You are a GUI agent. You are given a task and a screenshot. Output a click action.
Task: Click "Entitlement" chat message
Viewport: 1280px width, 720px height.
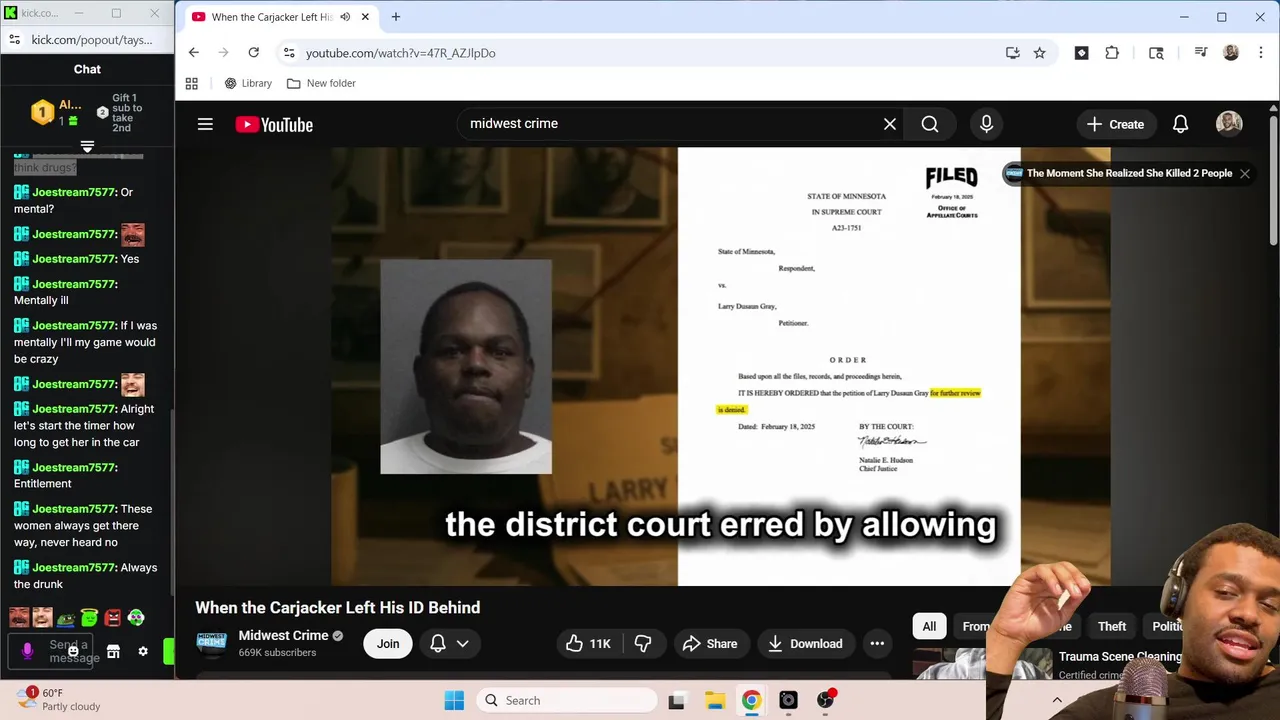point(43,484)
